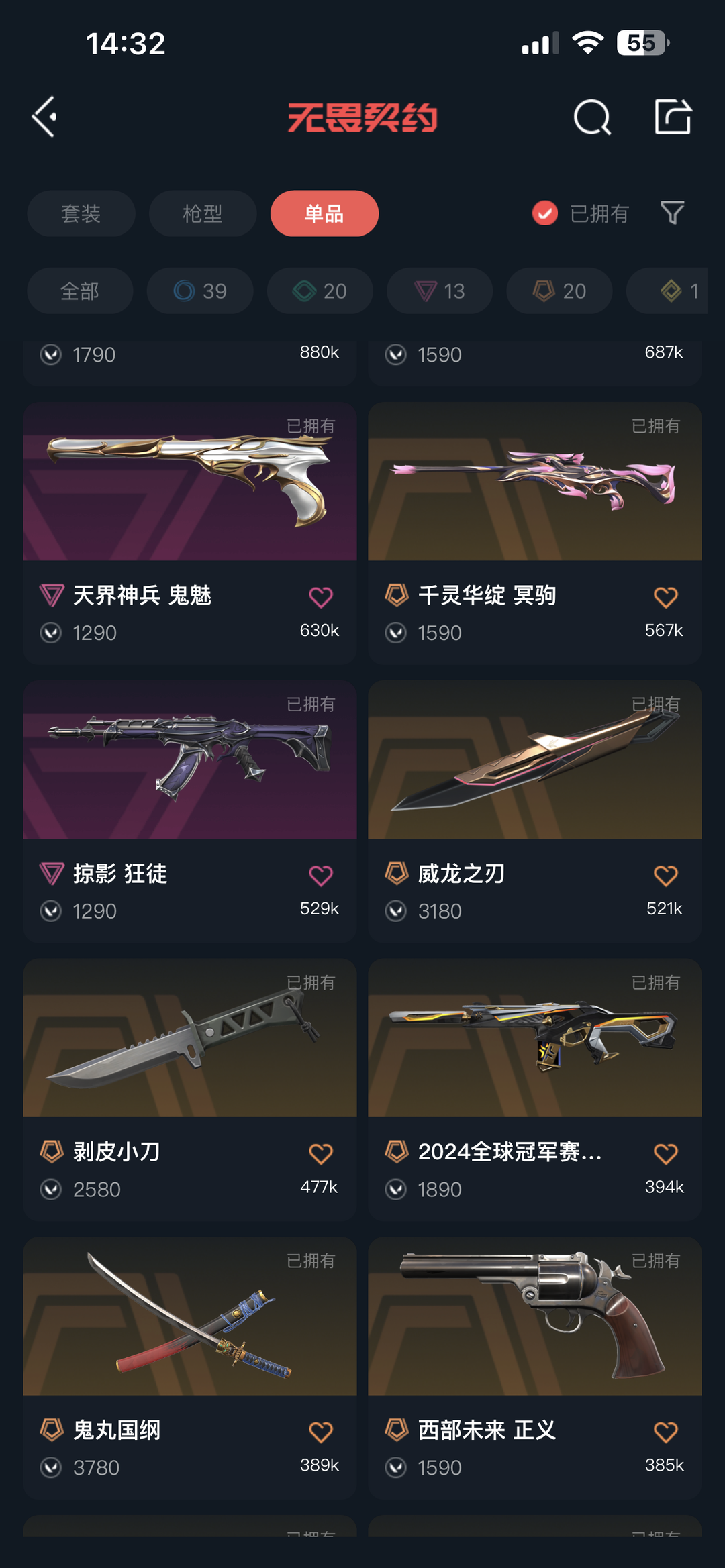Filter by green tier with 20 items
725x1568 pixels.
[x=320, y=291]
